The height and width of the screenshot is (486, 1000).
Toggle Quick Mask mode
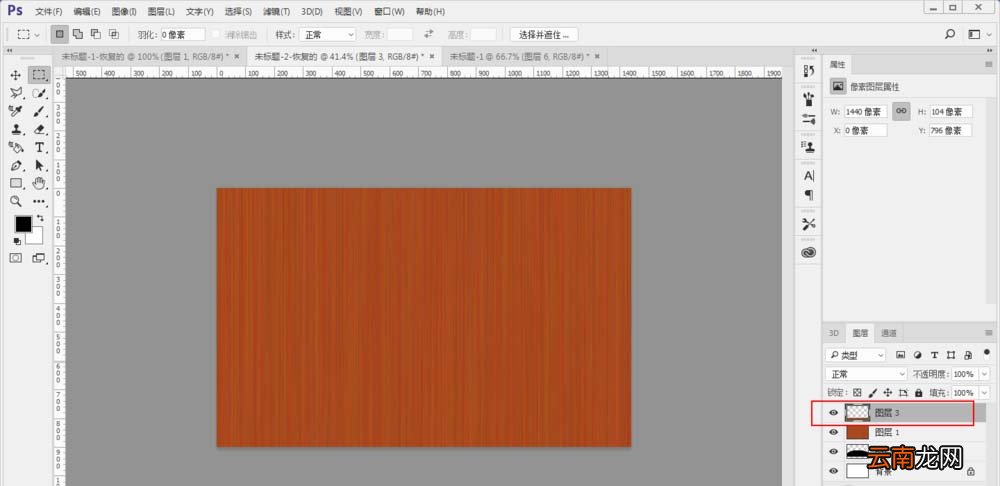coord(16,258)
